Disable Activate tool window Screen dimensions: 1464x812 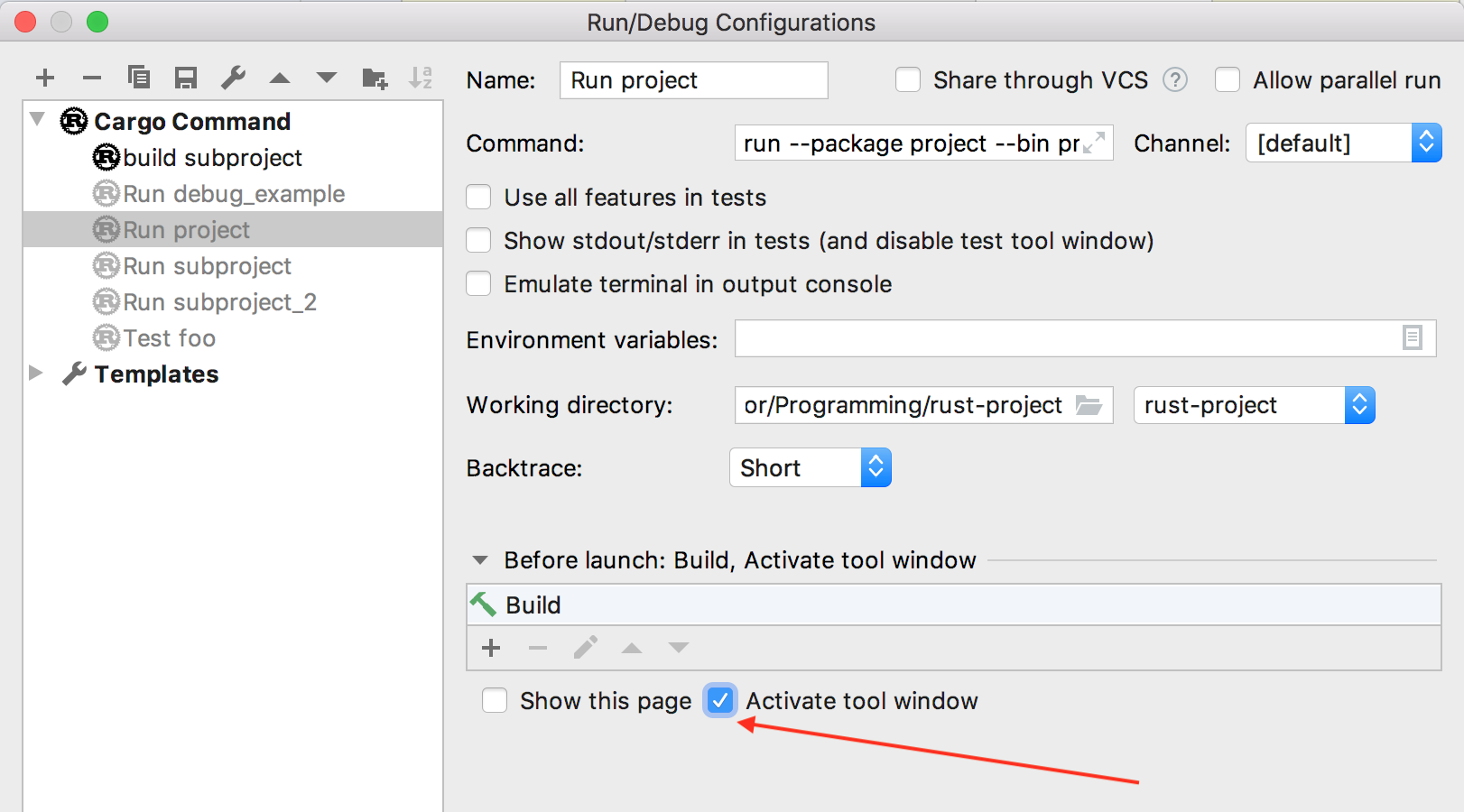[719, 700]
